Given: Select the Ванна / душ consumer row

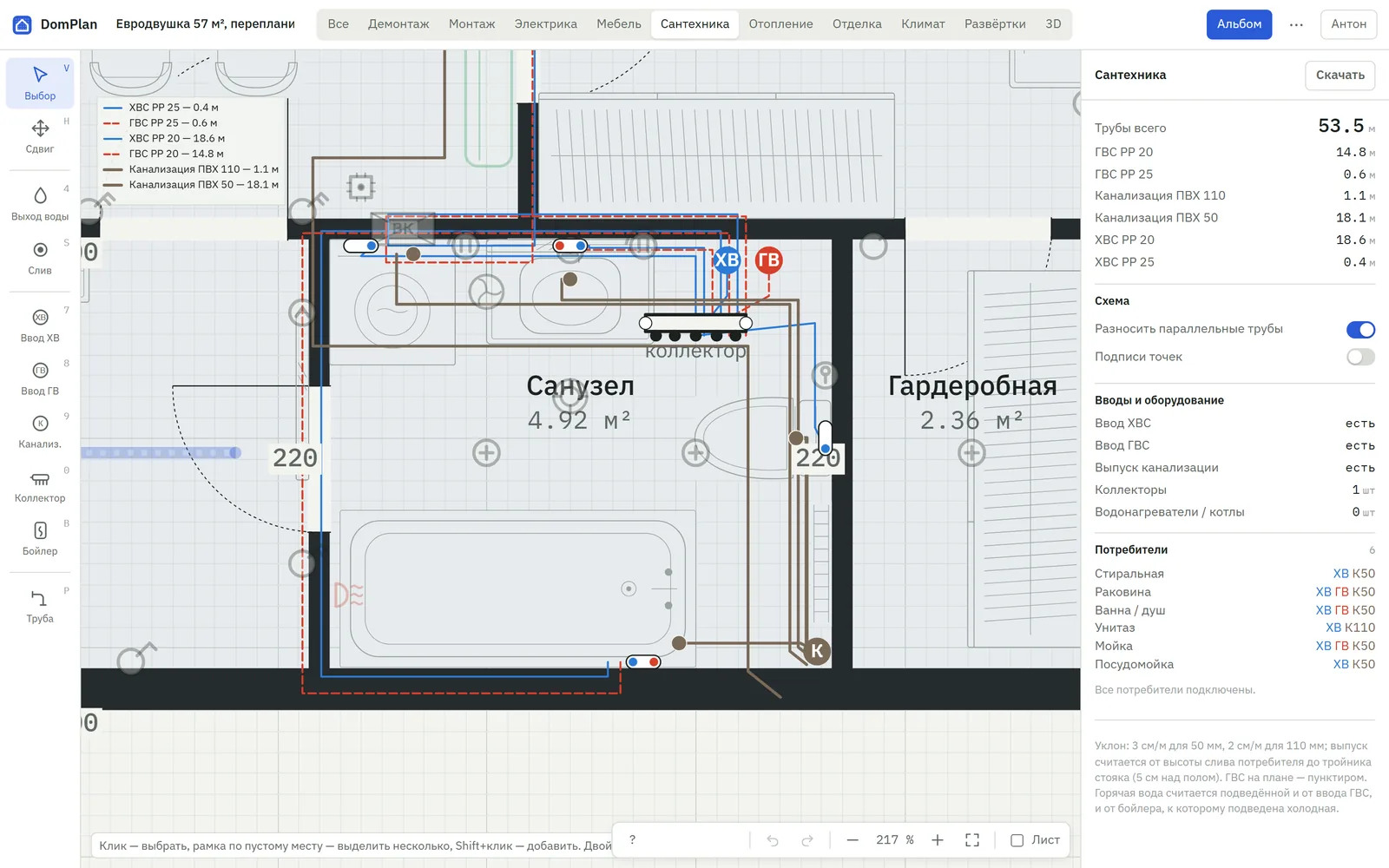Looking at the screenshot, I should point(1234,610).
